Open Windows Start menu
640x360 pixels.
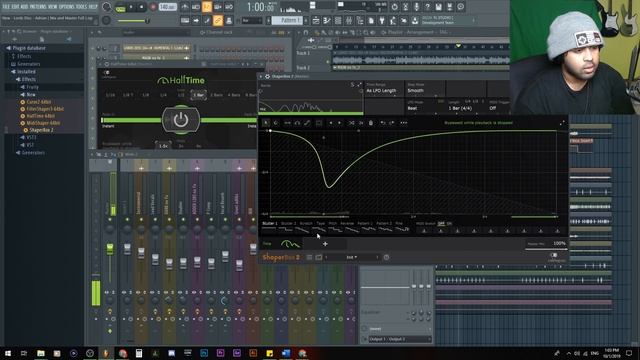(8, 353)
